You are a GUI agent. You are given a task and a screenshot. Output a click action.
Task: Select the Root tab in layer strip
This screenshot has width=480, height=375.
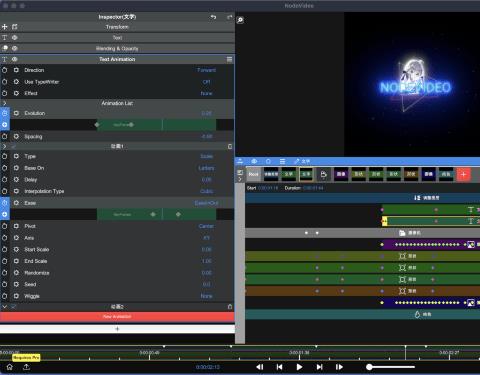pos(253,174)
